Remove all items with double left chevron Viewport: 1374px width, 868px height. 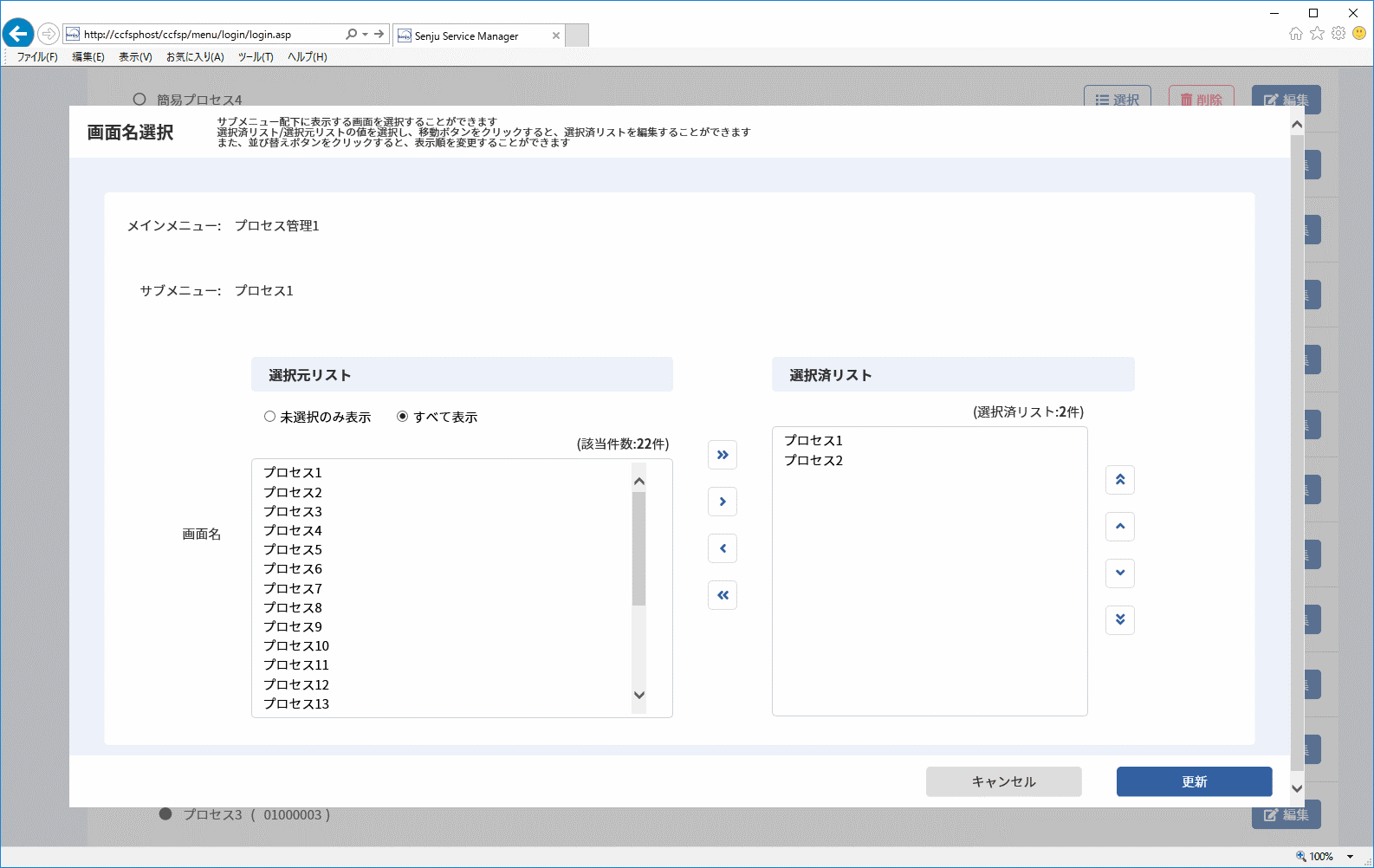tap(723, 595)
